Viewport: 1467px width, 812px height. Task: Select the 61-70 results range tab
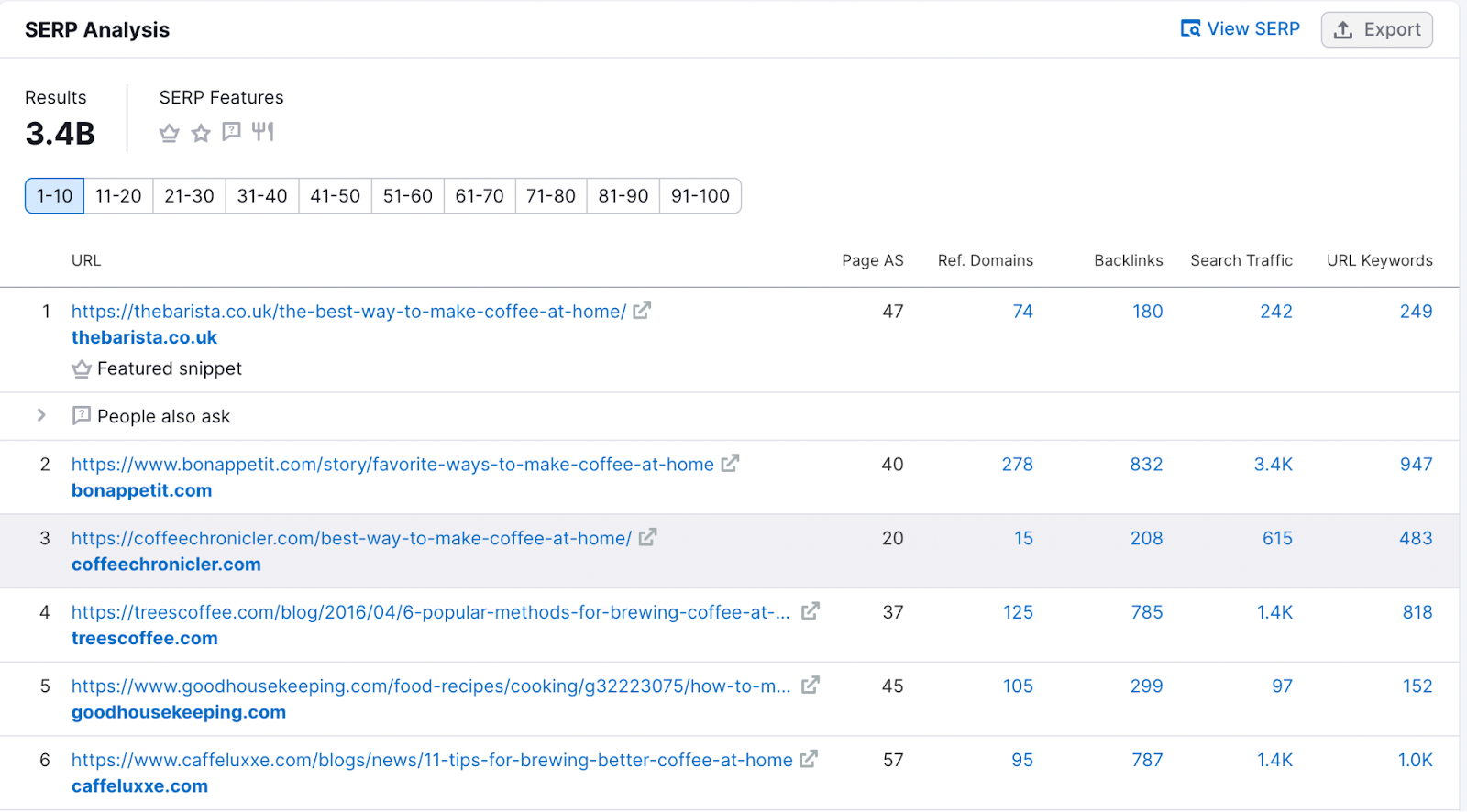(480, 196)
